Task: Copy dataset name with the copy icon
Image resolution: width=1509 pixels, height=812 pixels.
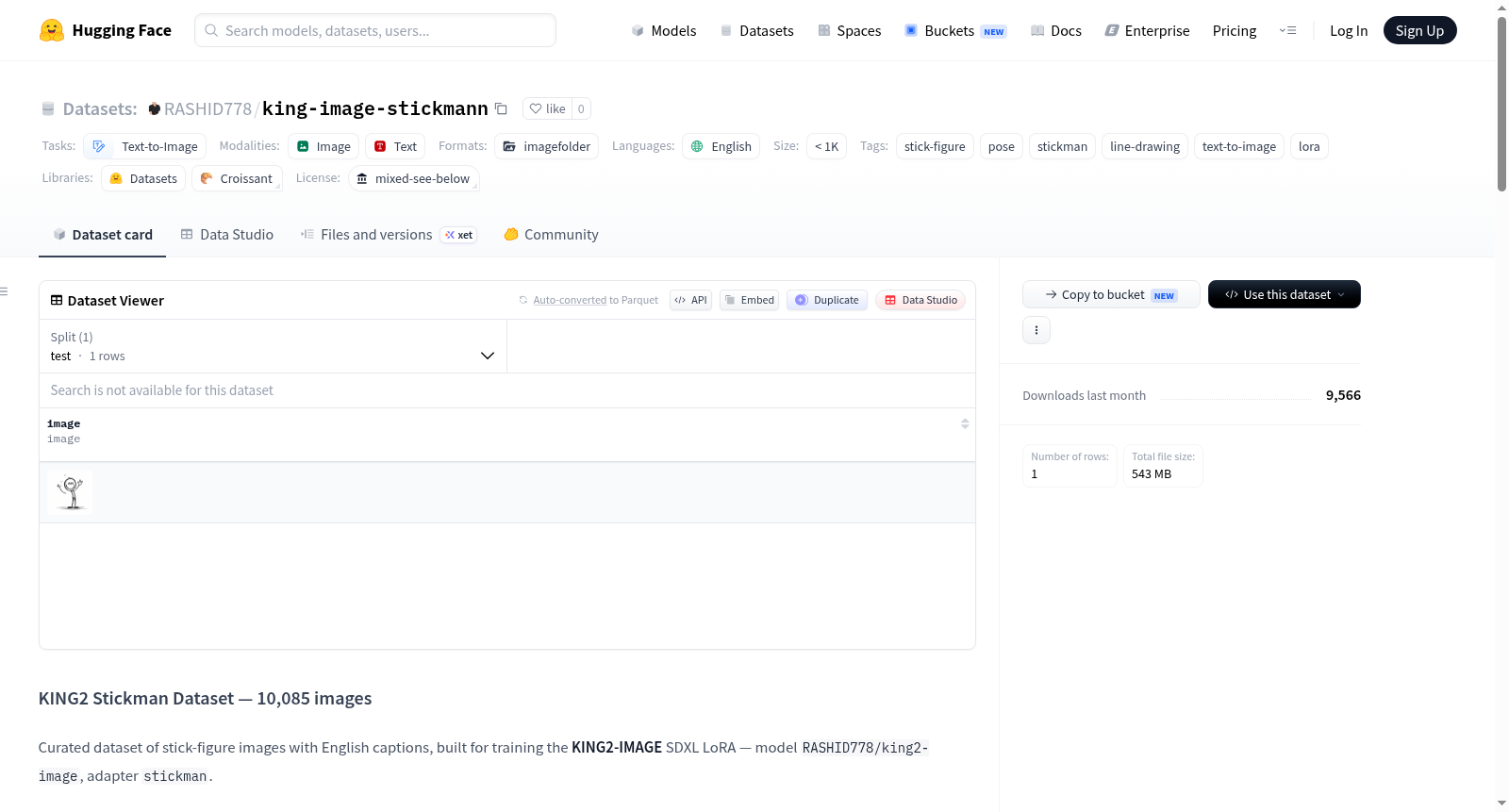Action: (x=502, y=108)
